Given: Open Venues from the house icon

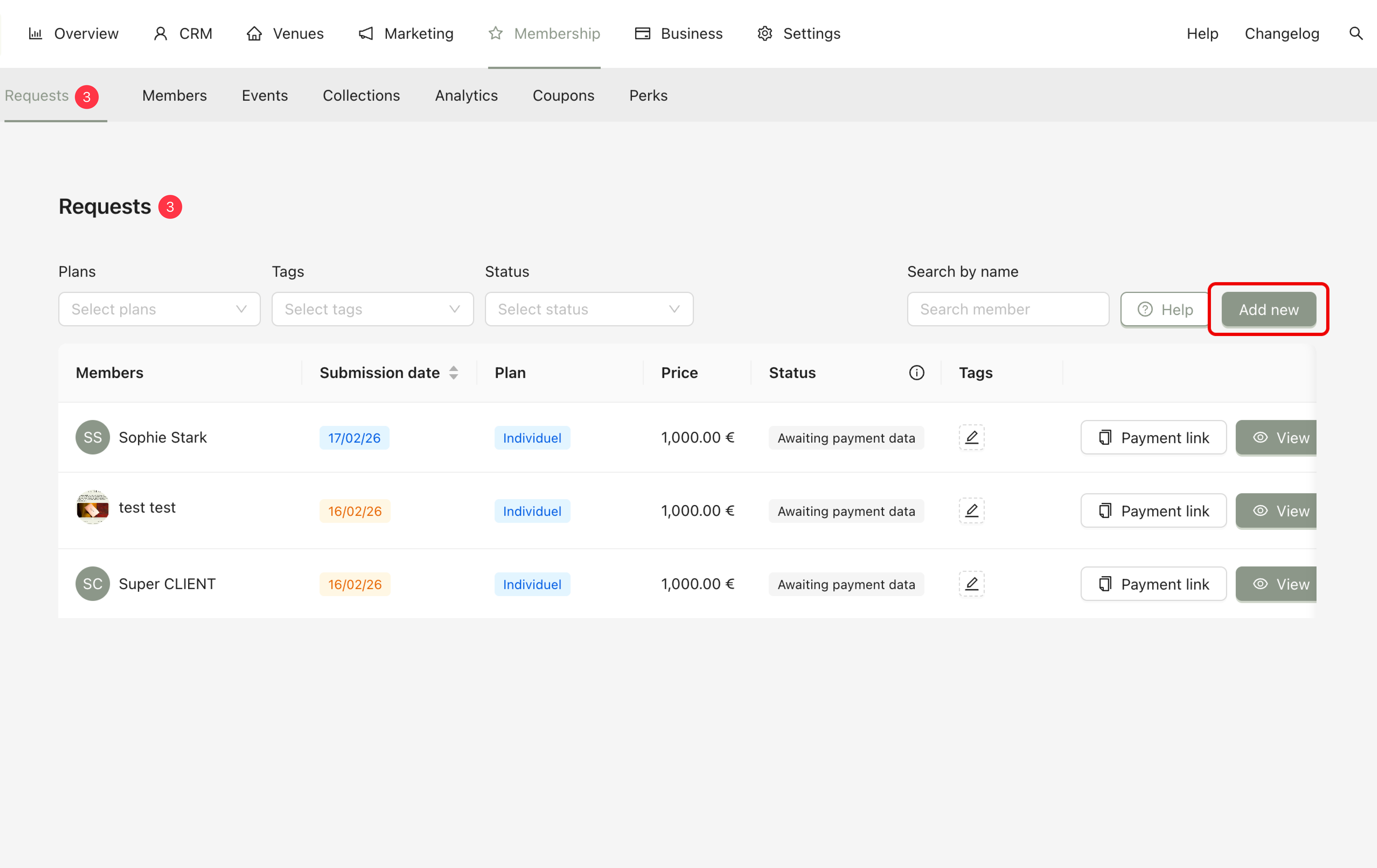Looking at the screenshot, I should pos(254,33).
